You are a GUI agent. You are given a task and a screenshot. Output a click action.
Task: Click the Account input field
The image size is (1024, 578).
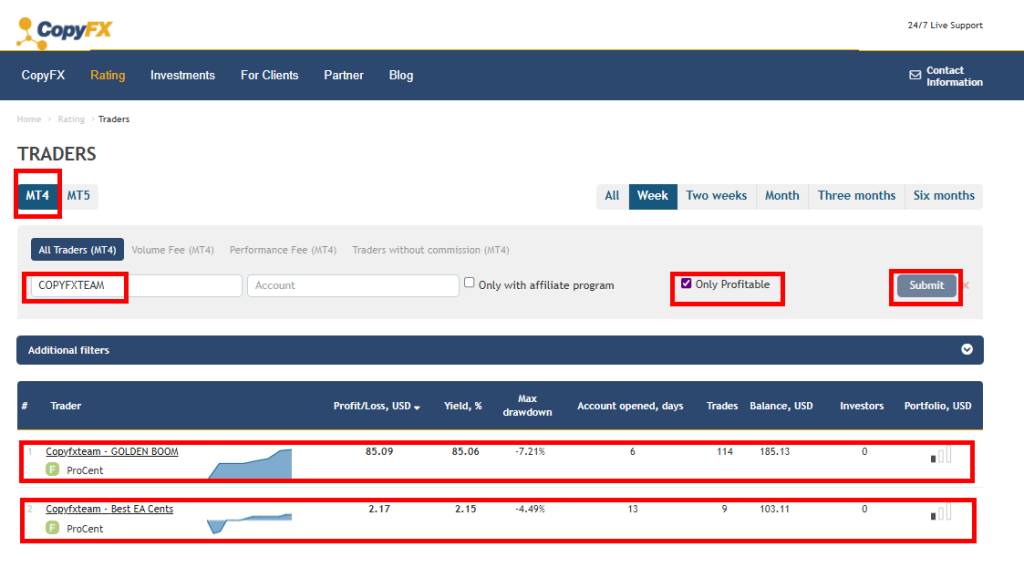(353, 285)
